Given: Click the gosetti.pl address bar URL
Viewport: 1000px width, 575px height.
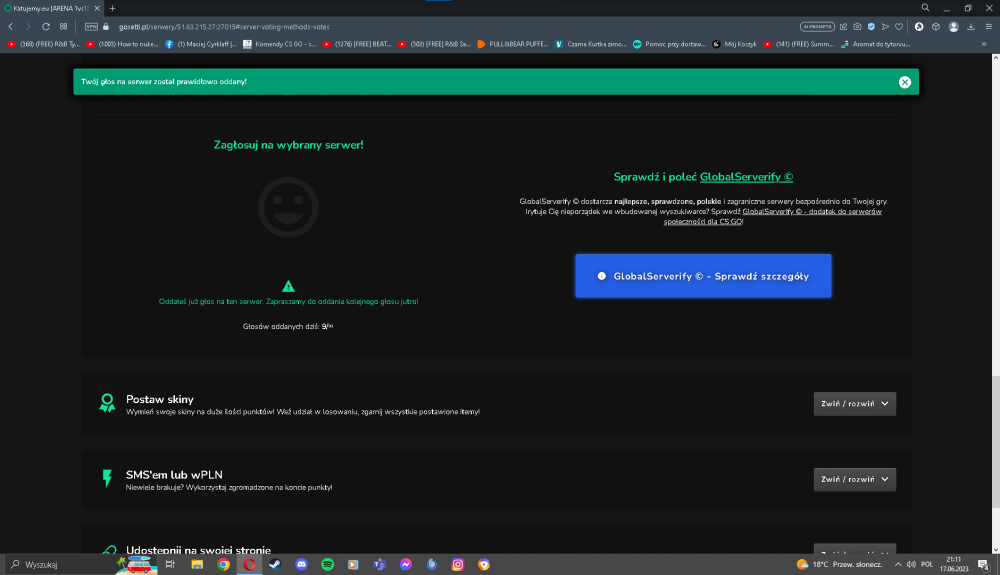Looking at the screenshot, I should 224,27.
